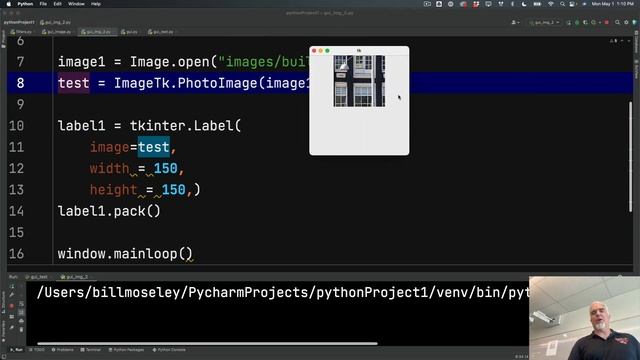Click line number 14 in the gutter
Screen dimensions: 640x360
[x=16, y=211]
